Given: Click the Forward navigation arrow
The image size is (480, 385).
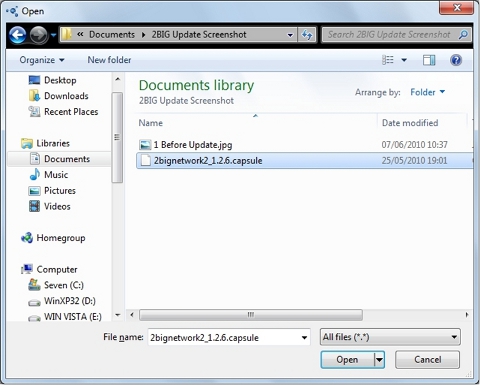Looking at the screenshot, I should tap(39, 35).
